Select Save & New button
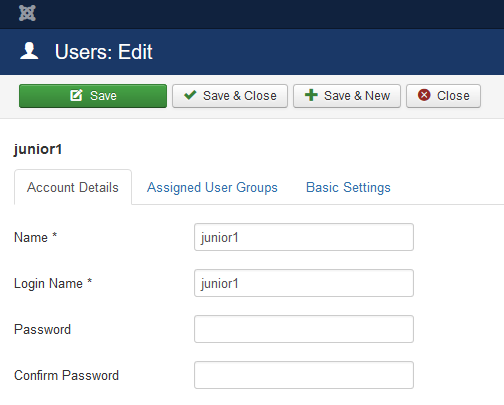The width and height of the screenshot is (504, 405). tap(347, 96)
